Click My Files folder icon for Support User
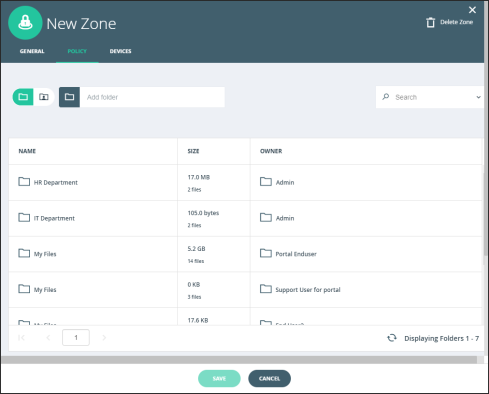The image size is (489, 394). pyautogui.click(x=24, y=289)
